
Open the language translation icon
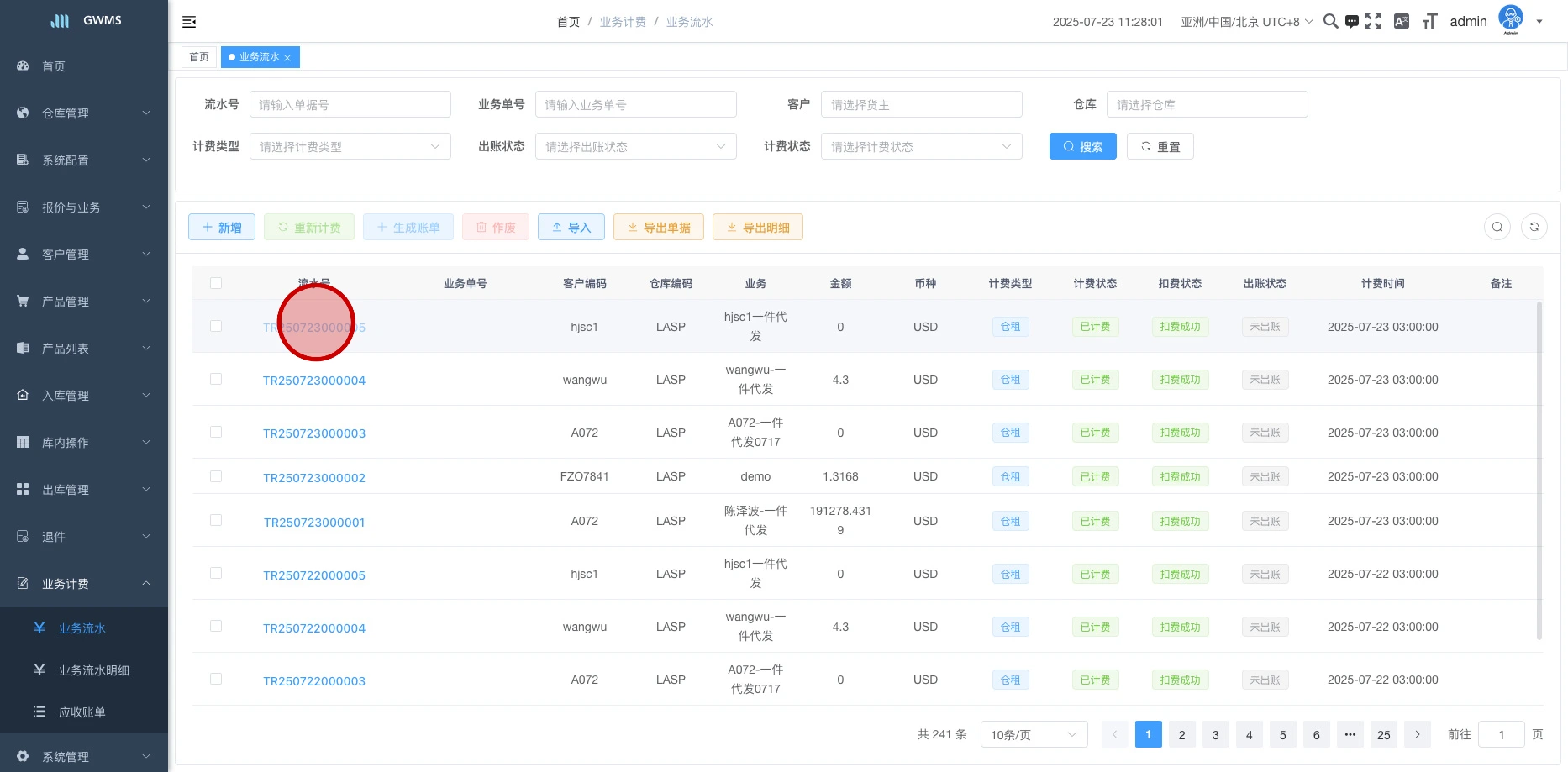coord(1401,22)
